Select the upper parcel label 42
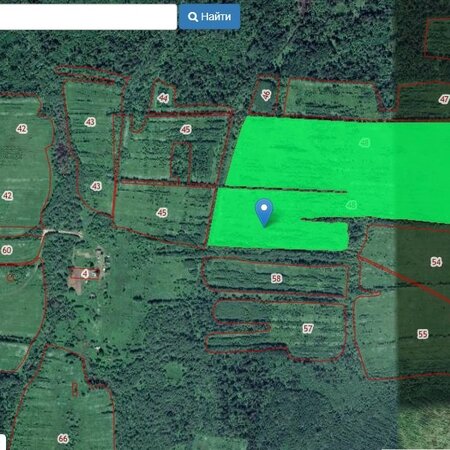This screenshot has height=450, width=450. [22, 129]
